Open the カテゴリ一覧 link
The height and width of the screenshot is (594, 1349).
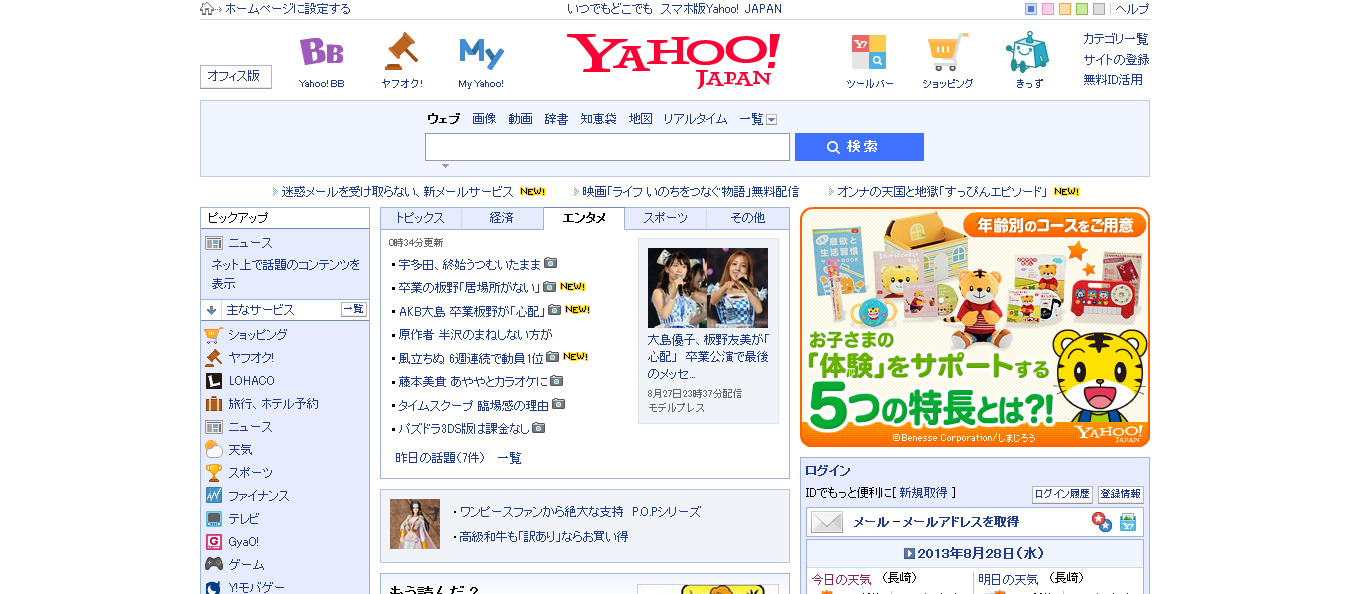1115,39
